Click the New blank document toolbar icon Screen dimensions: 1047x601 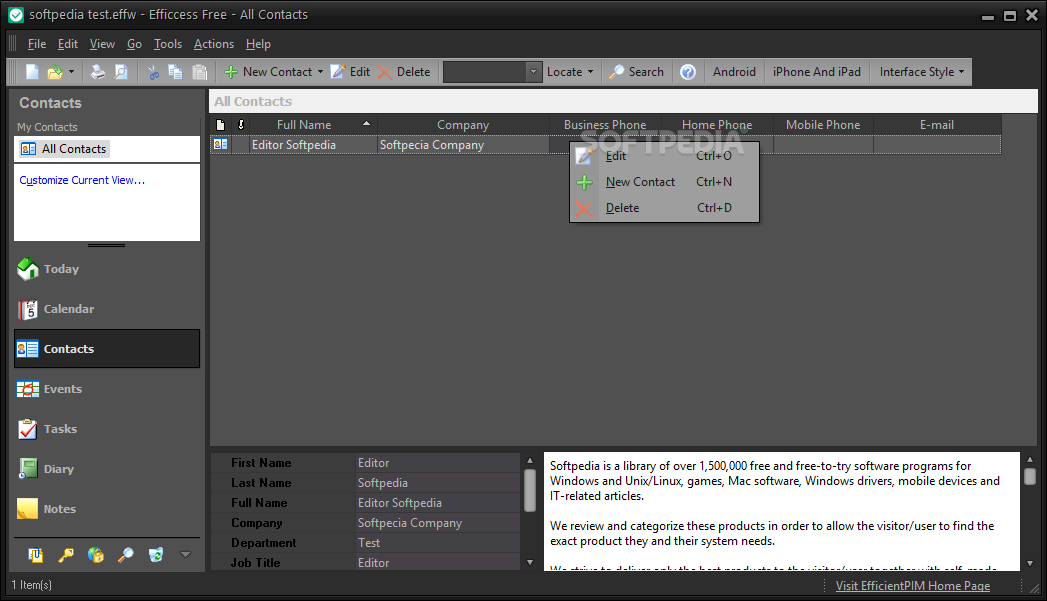click(x=32, y=71)
